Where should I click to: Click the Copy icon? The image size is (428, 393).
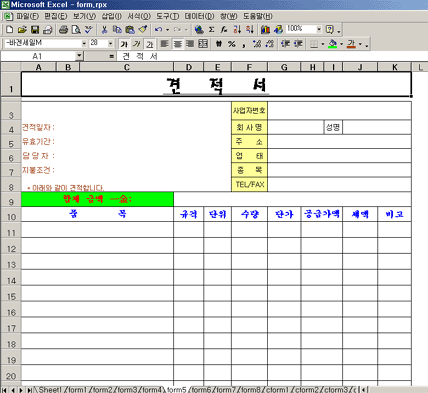click(x=117, y=30)
